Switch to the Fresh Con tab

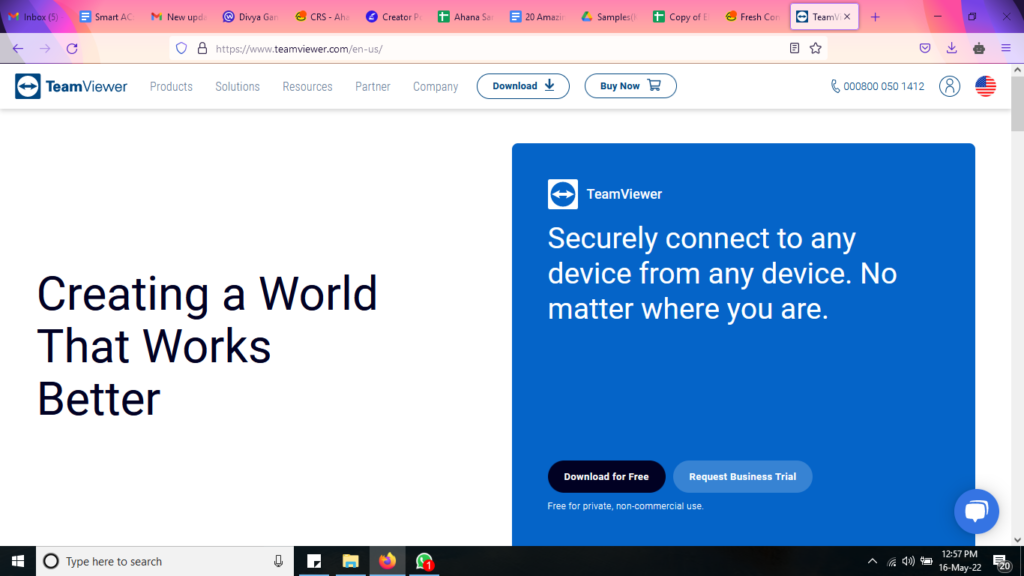752,17
